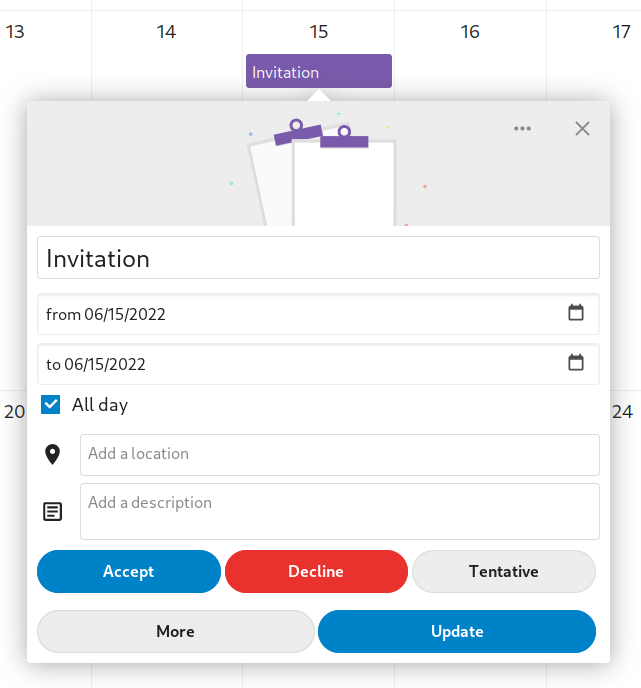Select the purple Invitation event on day 15
Screen dimensions: 641x688
(318, 72)
